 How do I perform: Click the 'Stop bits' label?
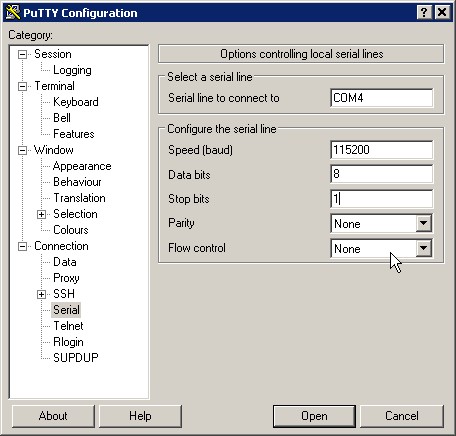click(189, 199)
